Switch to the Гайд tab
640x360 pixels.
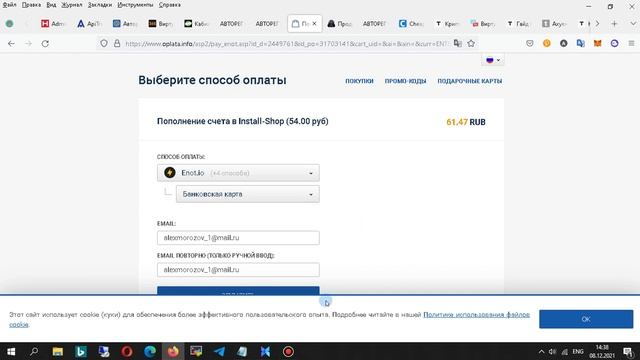pyautogui.click(x=518, y=24)
